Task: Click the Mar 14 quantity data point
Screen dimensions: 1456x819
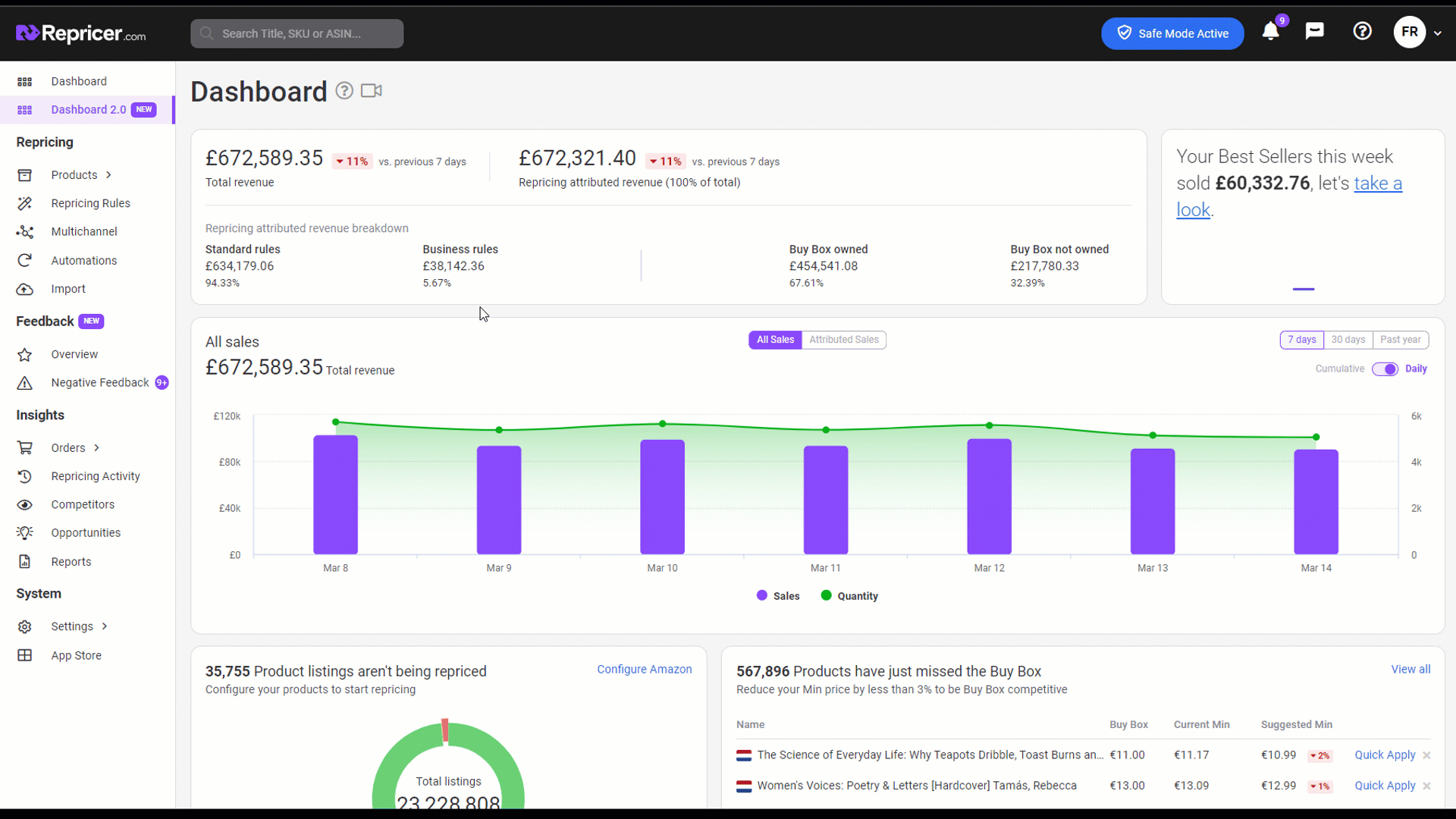Action: (1316, 437)
